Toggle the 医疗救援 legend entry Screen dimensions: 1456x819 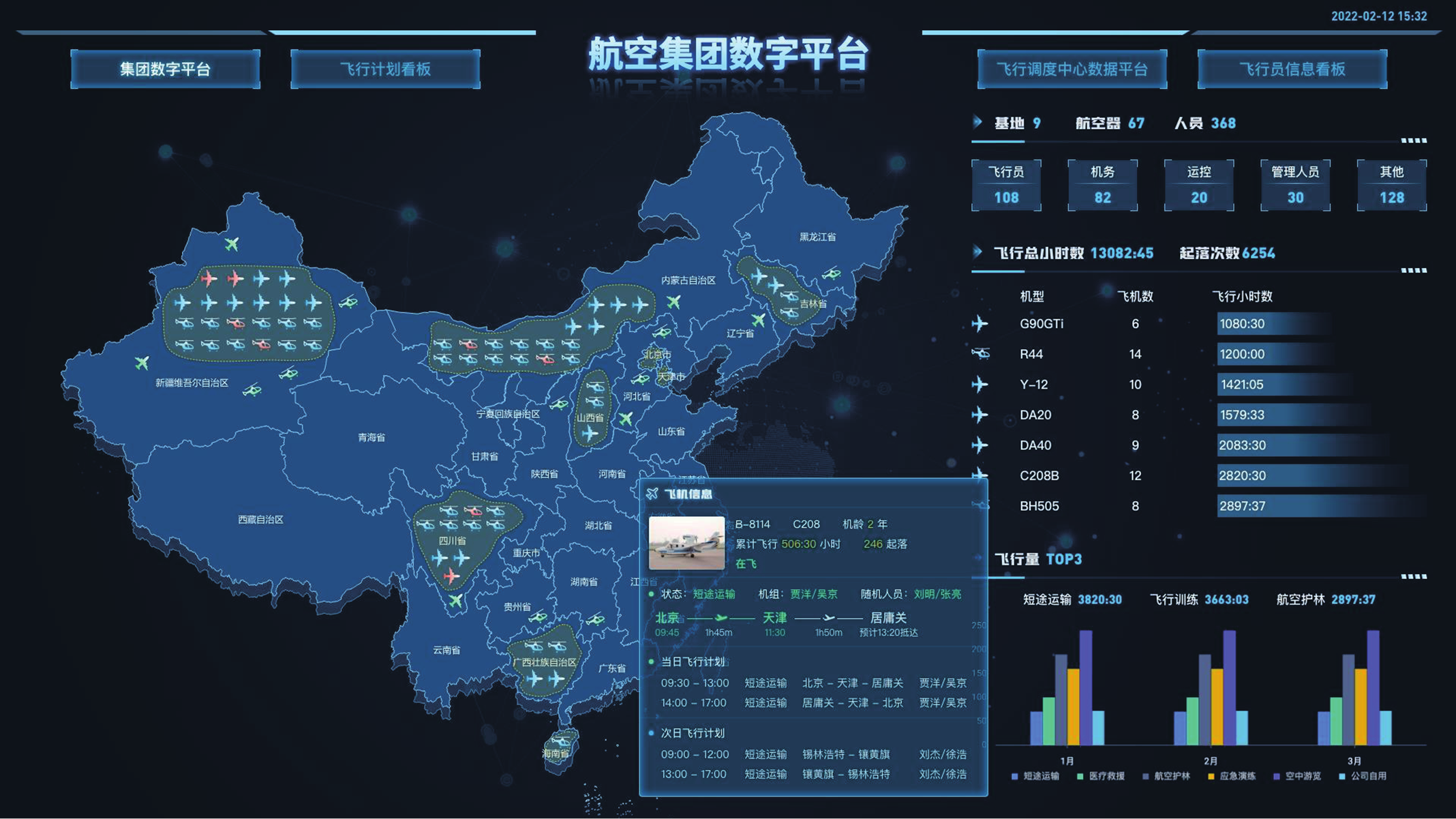pos(1100,776)
